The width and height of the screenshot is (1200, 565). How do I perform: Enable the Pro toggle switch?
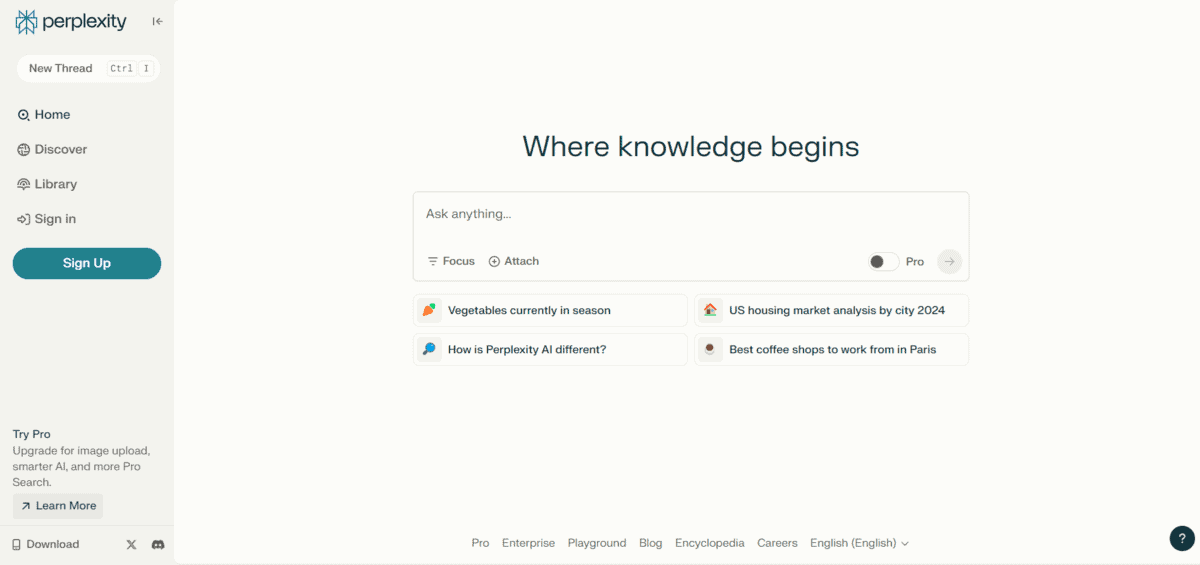(x=883, y=261)
